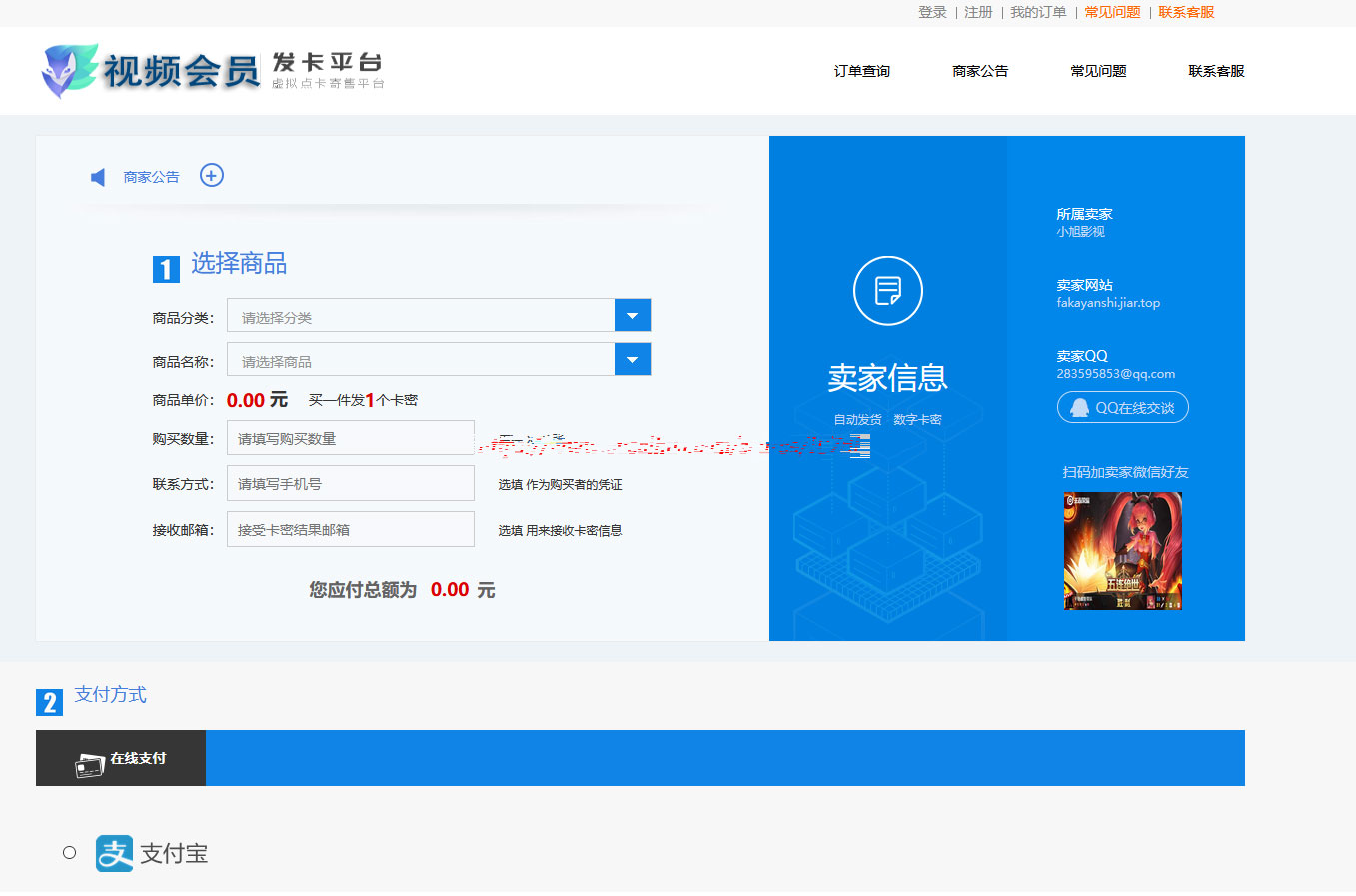The image size is (1356, 896).
Task: Click the 注册 link at top
Action: coord(977,12)
